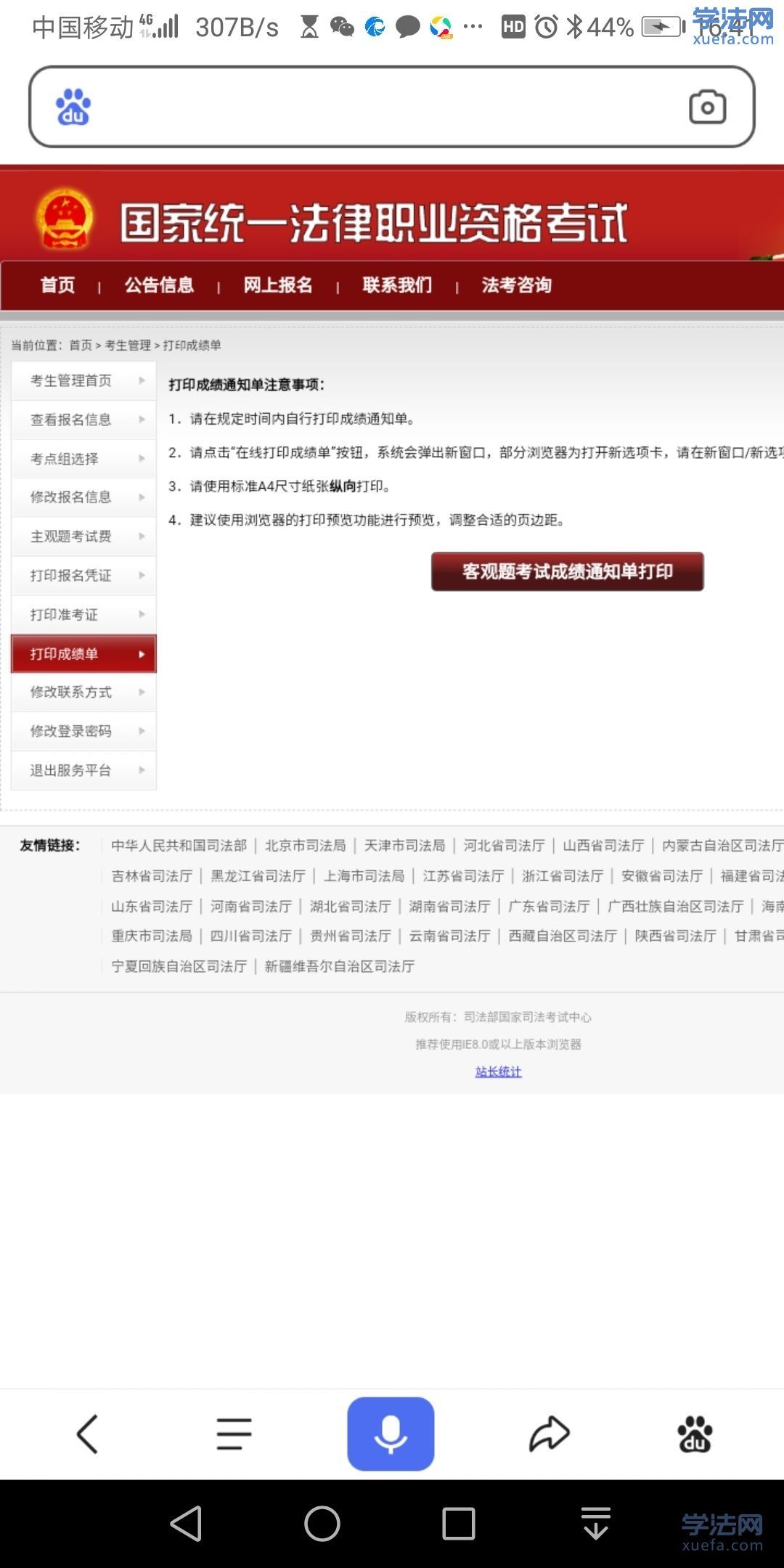This screenshot has width=784, height=1568.
Task: Tap Android home circle button
Action: click(x=322, y=1523)
